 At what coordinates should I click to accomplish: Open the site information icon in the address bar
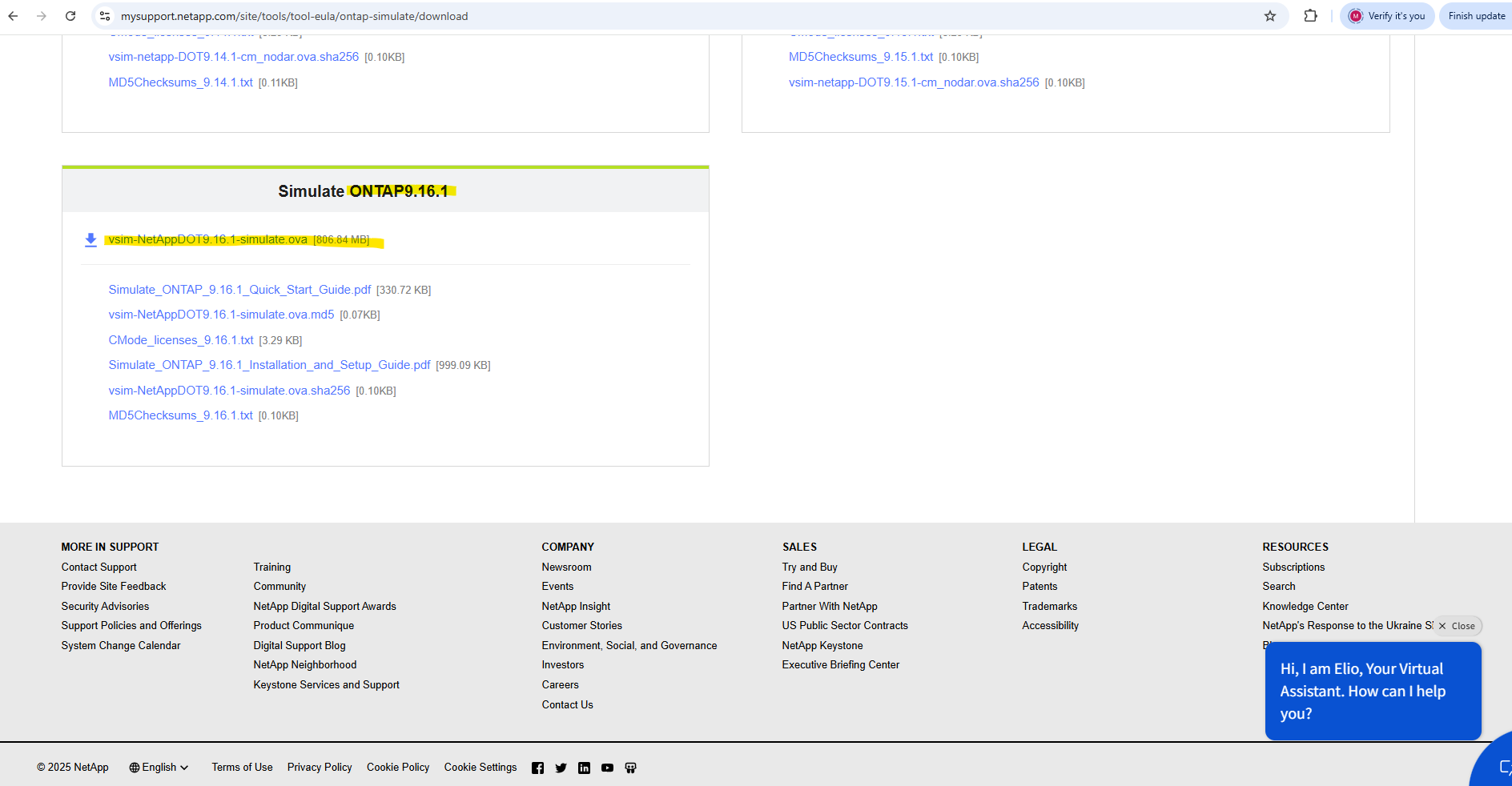click(x=105, y=16)
